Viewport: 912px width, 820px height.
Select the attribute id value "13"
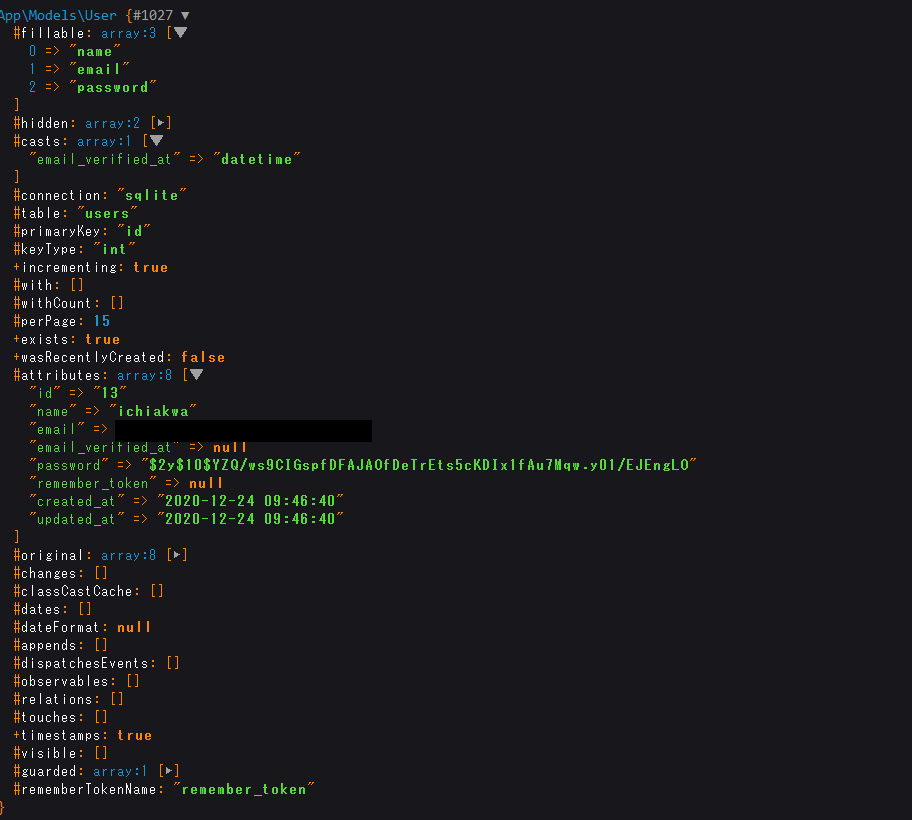(x=110, y=393)
